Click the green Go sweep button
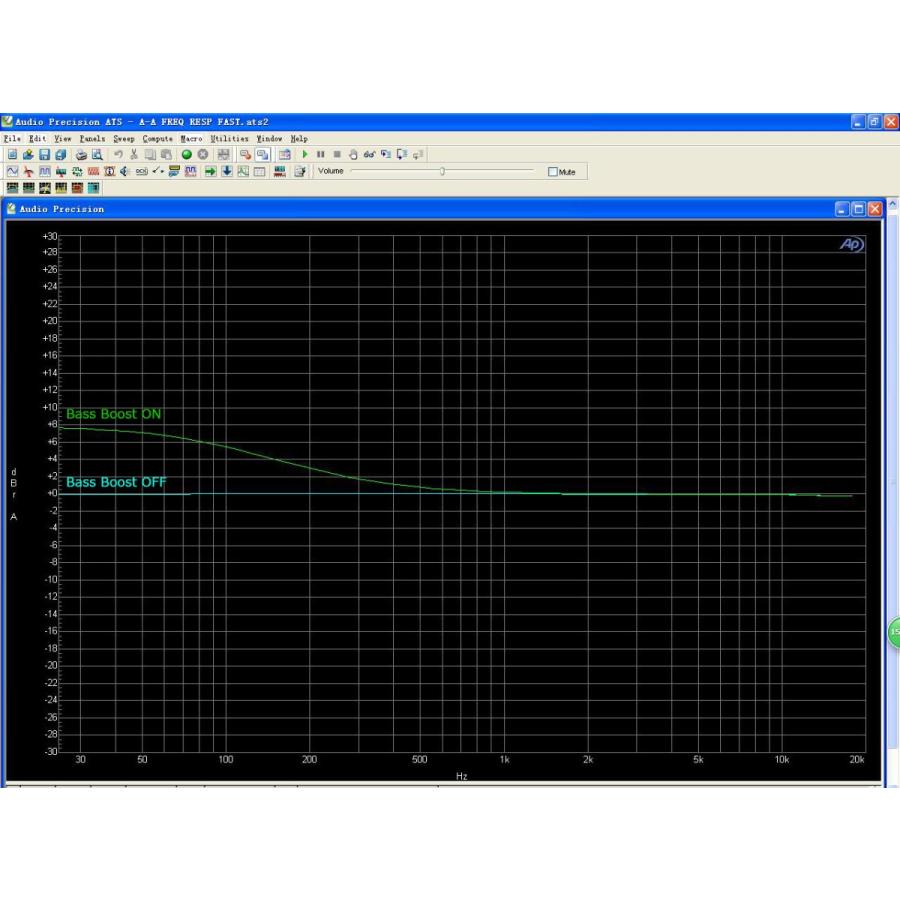The image size is (900, 900). click(187, 154)
